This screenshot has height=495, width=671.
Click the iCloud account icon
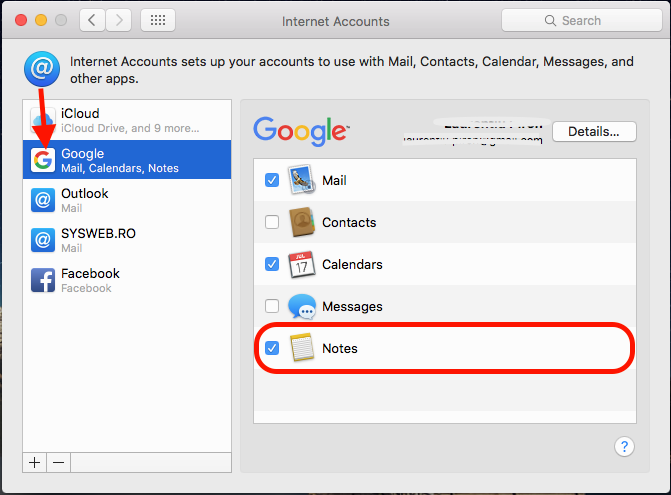[43, 120]
